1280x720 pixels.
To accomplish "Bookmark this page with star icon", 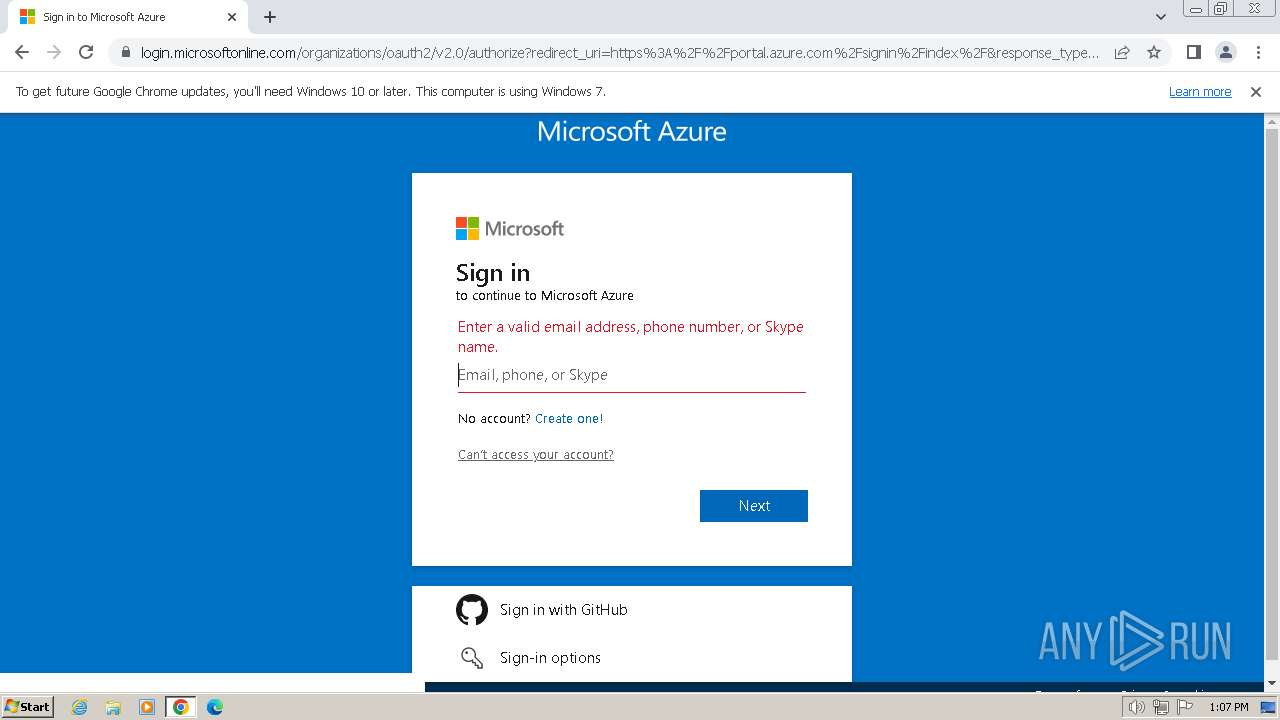I will point(1154,52).
